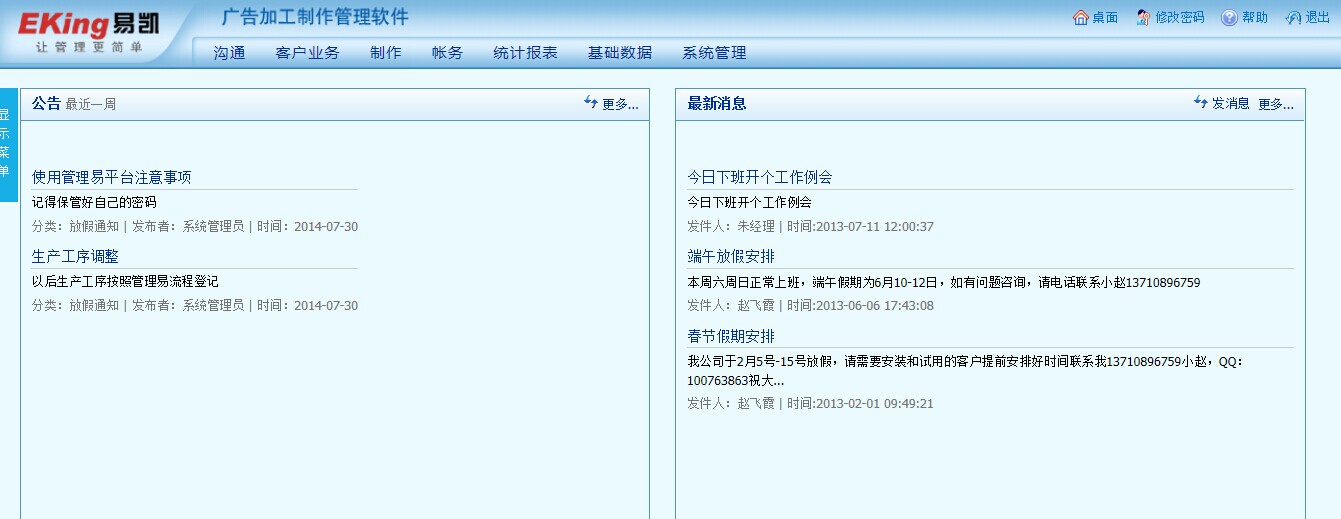1341x519 pixels.
Task: Click 更多... in the 最新消息 panel
Action: tap(1276, 103)
